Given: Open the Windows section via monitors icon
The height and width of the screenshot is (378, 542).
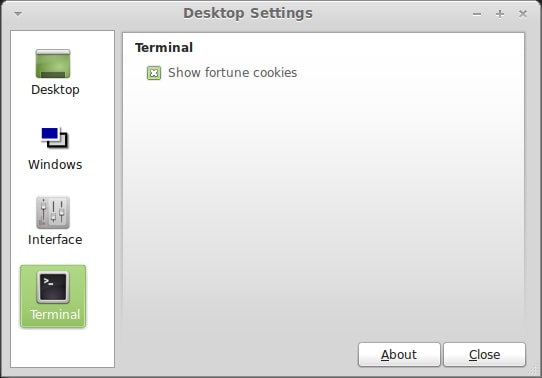Looking at the screenshot, I should 55,138.
